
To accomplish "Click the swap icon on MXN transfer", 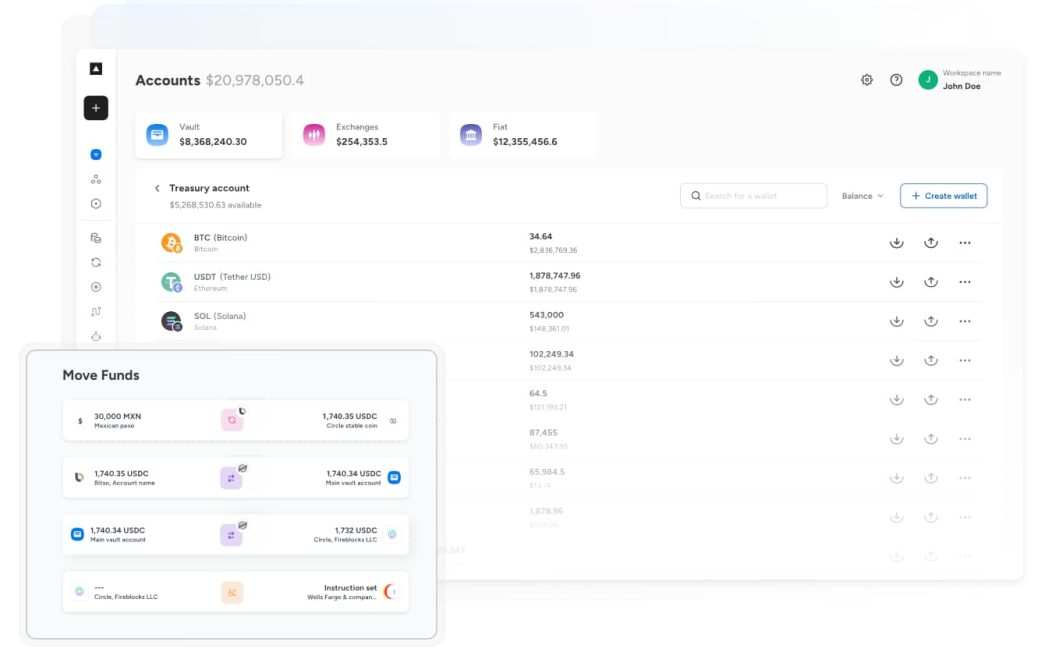I will coord(232,420).
